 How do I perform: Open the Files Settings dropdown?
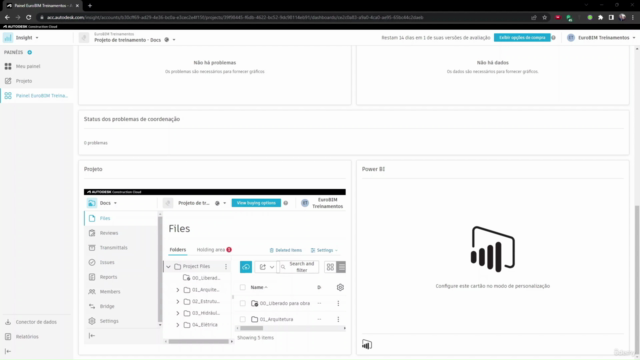tap(324, 250)
